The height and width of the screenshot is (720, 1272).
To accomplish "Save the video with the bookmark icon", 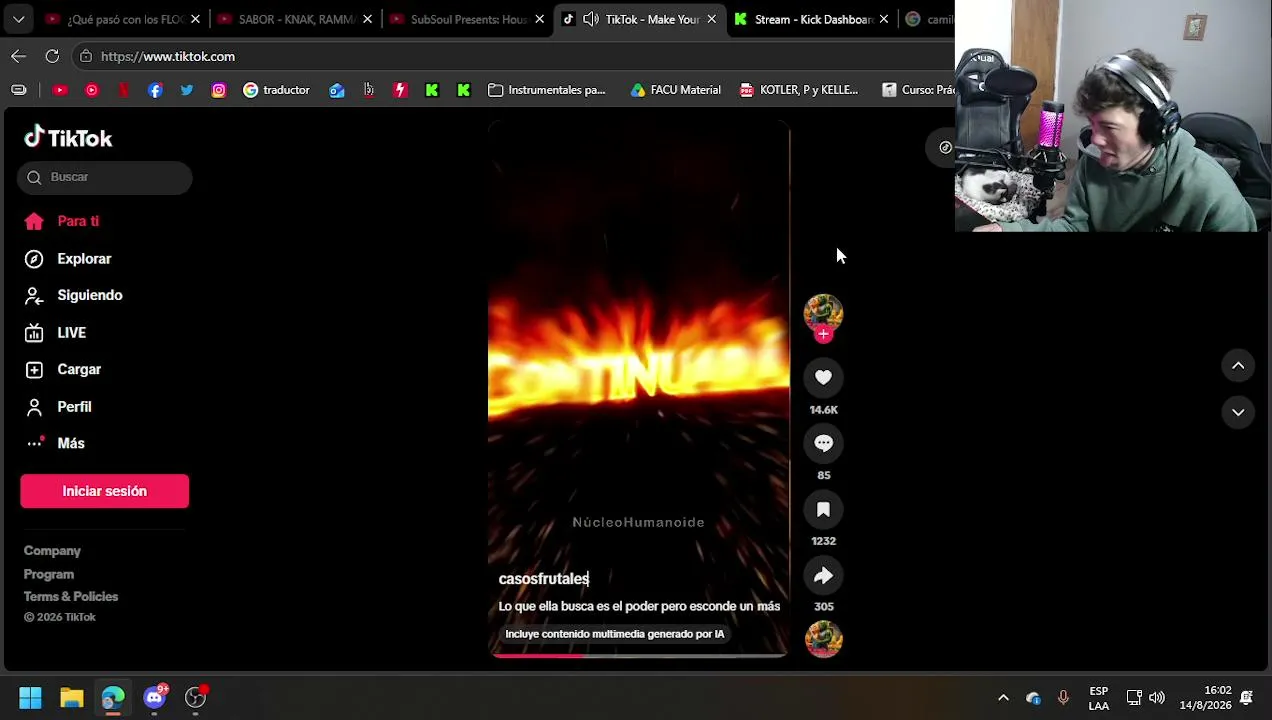I will (x=823, y=509).
